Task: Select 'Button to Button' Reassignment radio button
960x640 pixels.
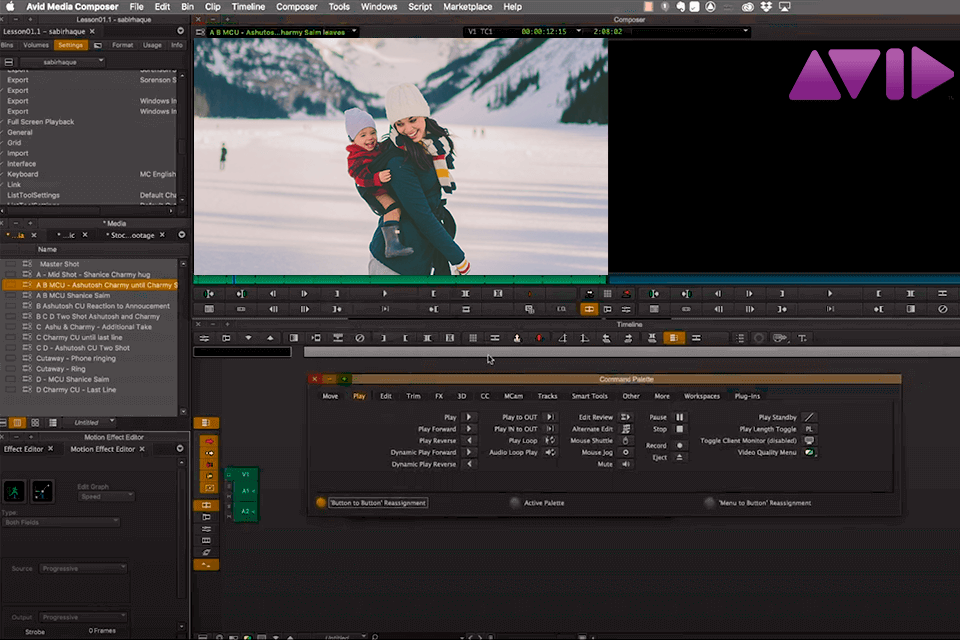Action: tap(321, 503)
